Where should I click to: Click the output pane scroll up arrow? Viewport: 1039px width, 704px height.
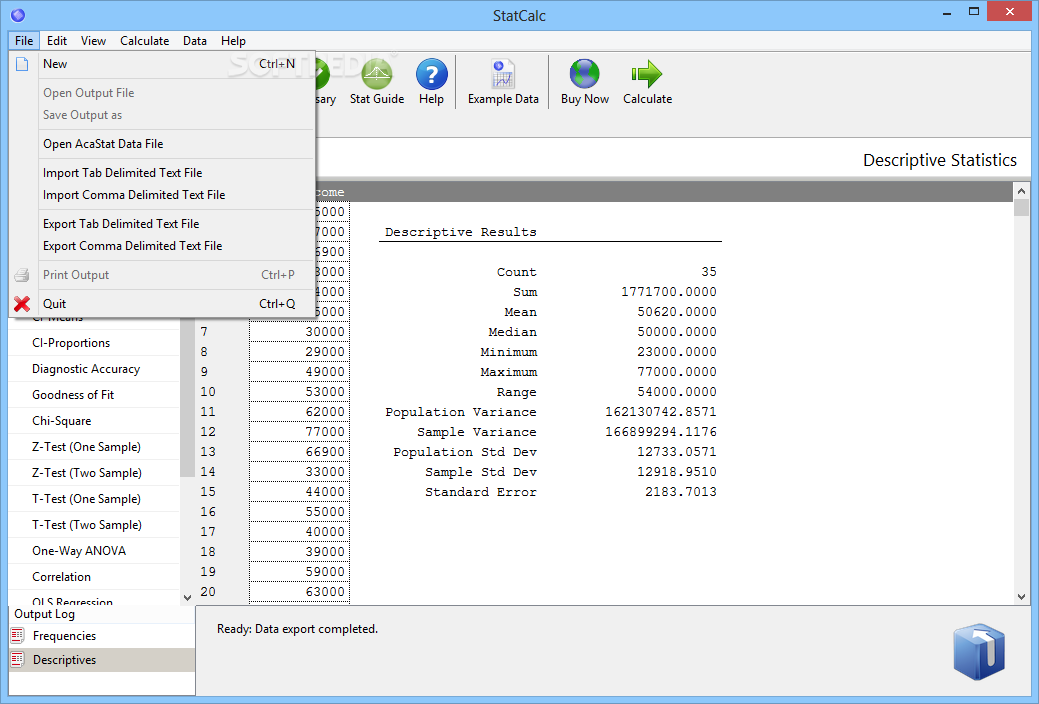click(x=1021, y=191)
